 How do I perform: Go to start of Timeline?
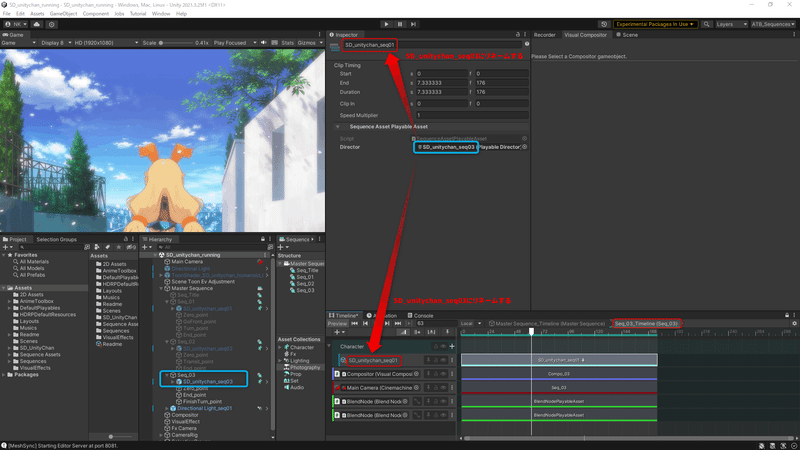[x=355, y=323]
